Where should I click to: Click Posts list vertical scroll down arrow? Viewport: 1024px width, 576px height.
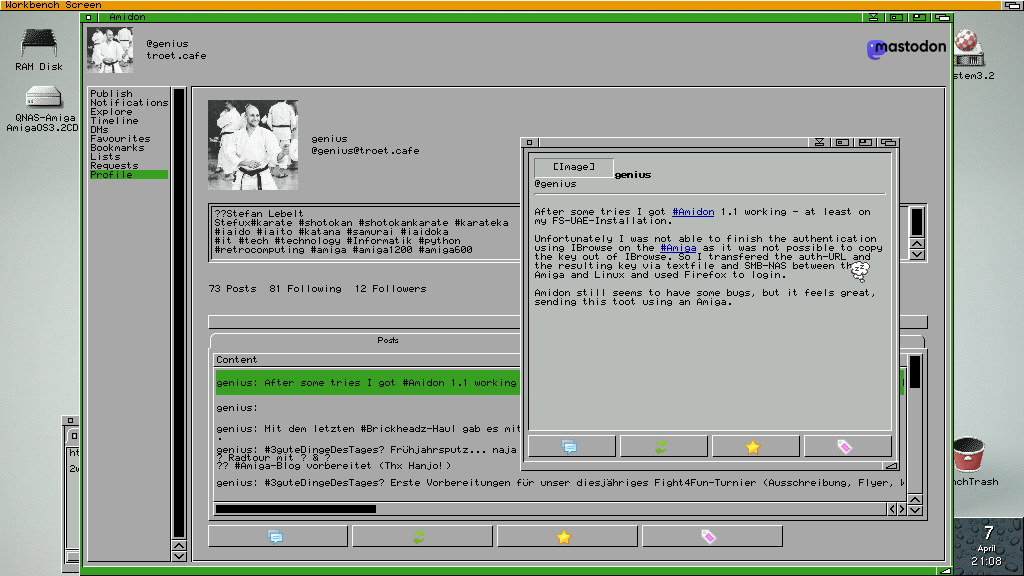pyautogui.click(x=915, y=510)
